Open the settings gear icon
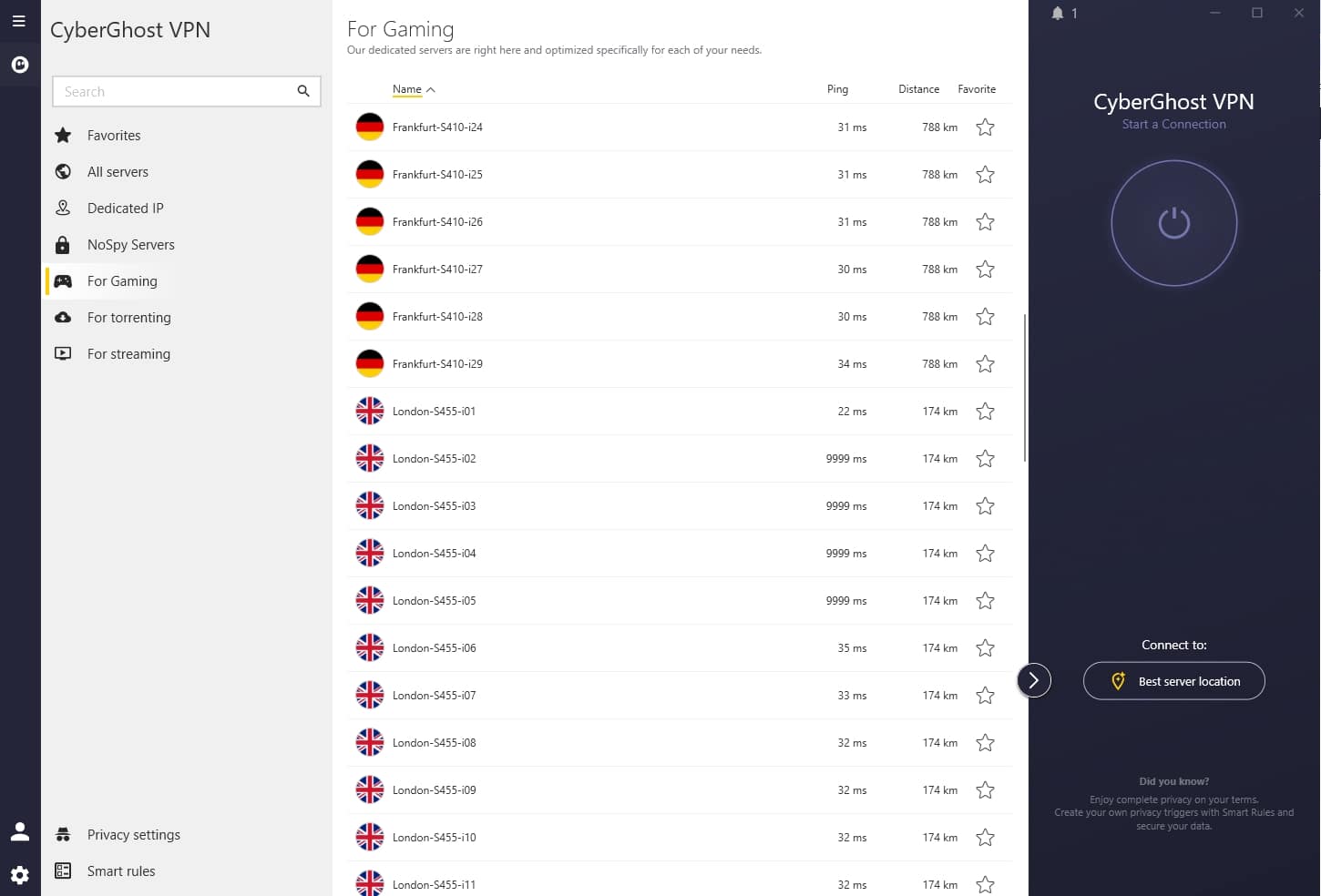 19,875
